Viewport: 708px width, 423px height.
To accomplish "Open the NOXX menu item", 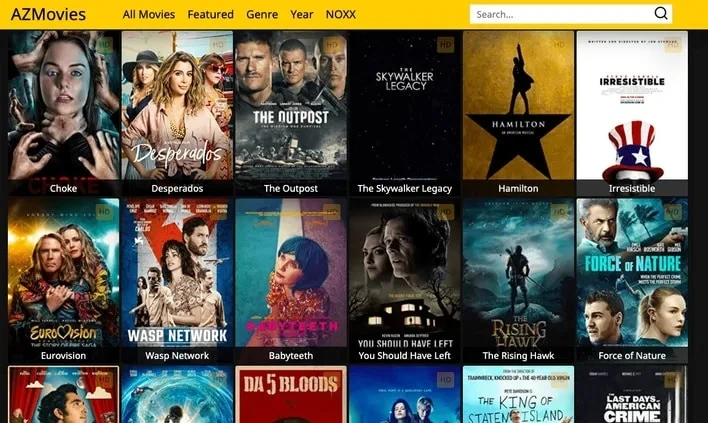I will tap(340, 14).
